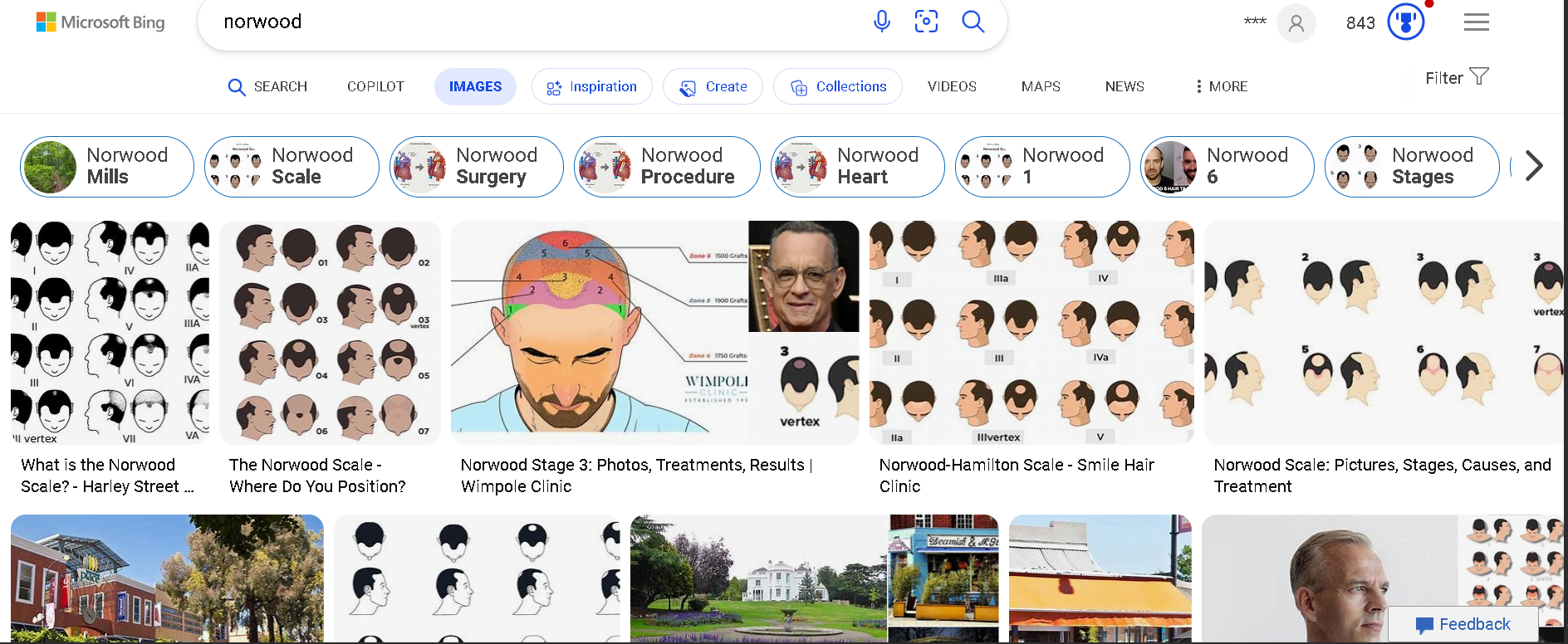Click the magnifying glass search button
Screen dimensions: 1568x644
pos(973,22)
